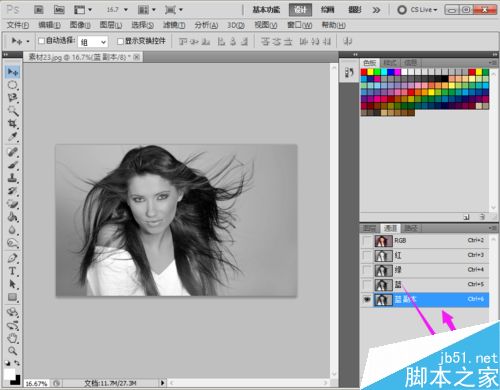Select the Horizontal Type tool
Viewport: 500px width, 390px height.
coord(13,271)
